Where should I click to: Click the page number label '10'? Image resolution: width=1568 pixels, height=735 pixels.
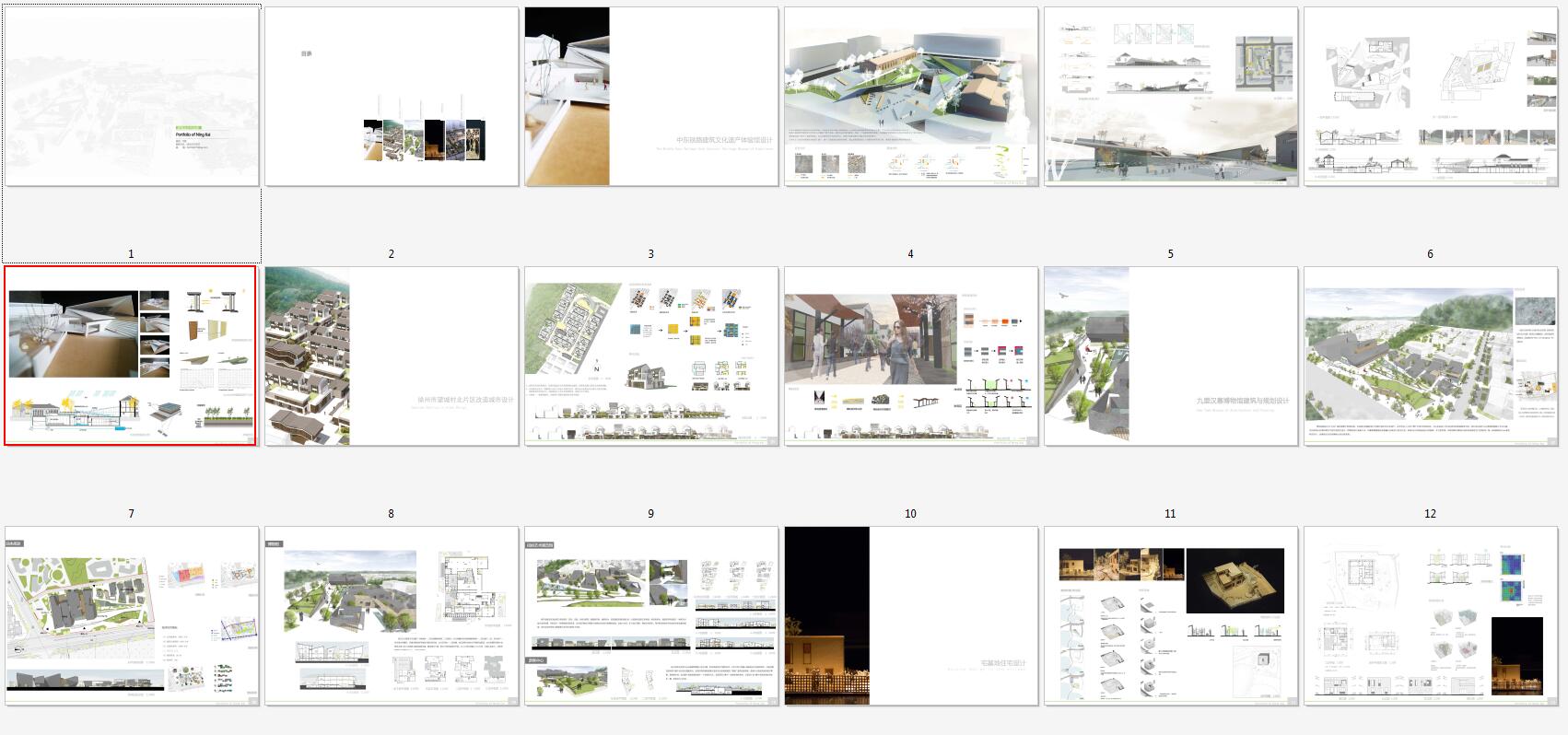coord(910,513)
